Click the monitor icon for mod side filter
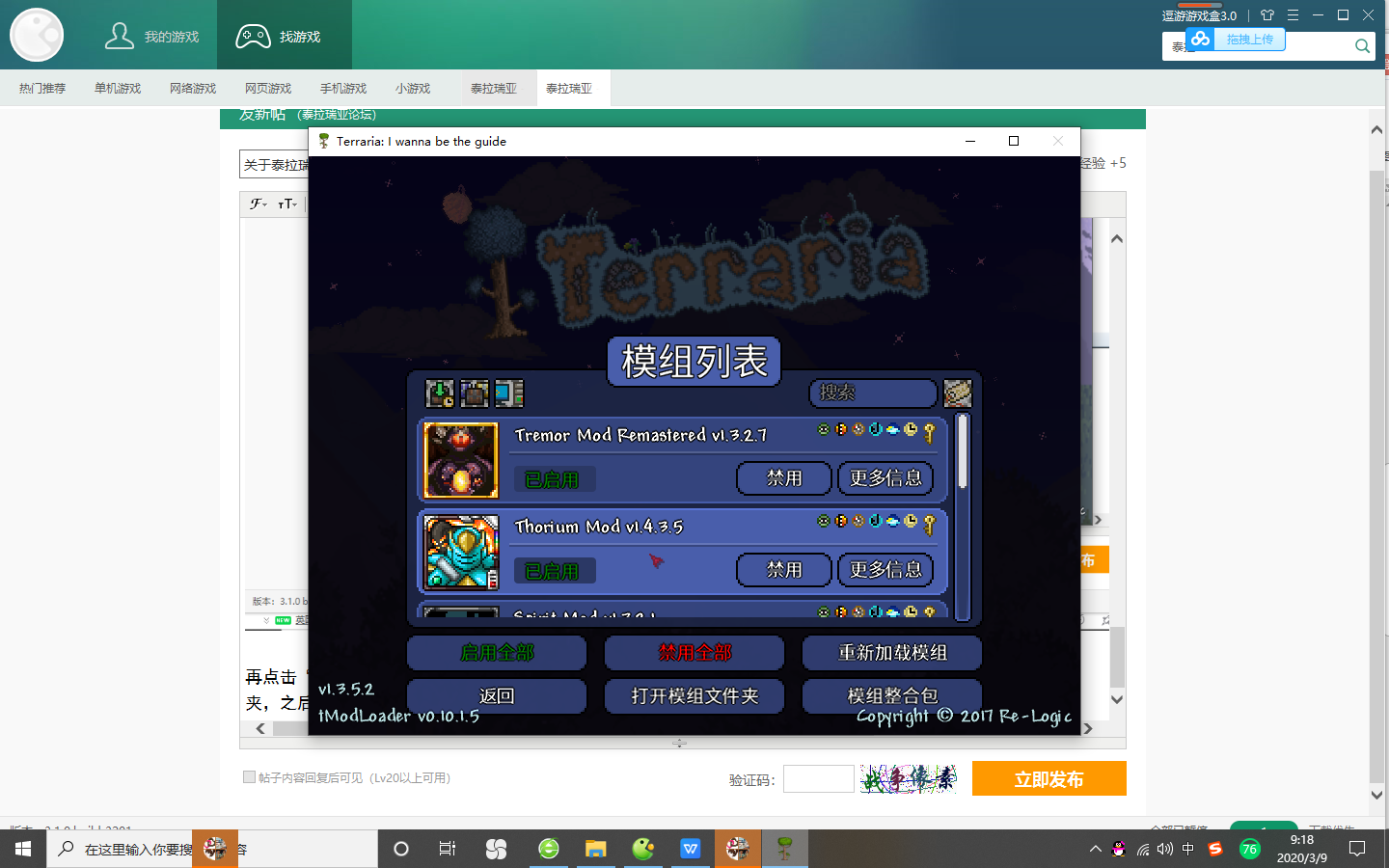The width and height of the screenshot is (1389, 868). [509, 393]
